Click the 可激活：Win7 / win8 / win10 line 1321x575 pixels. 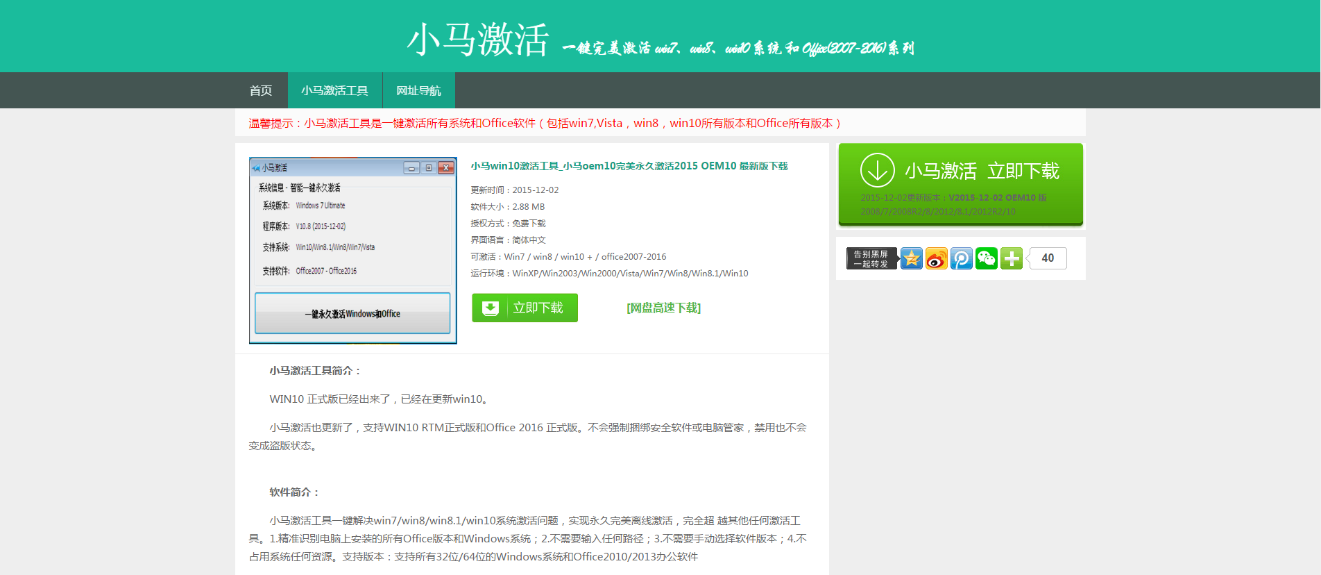tap(568, 257)
